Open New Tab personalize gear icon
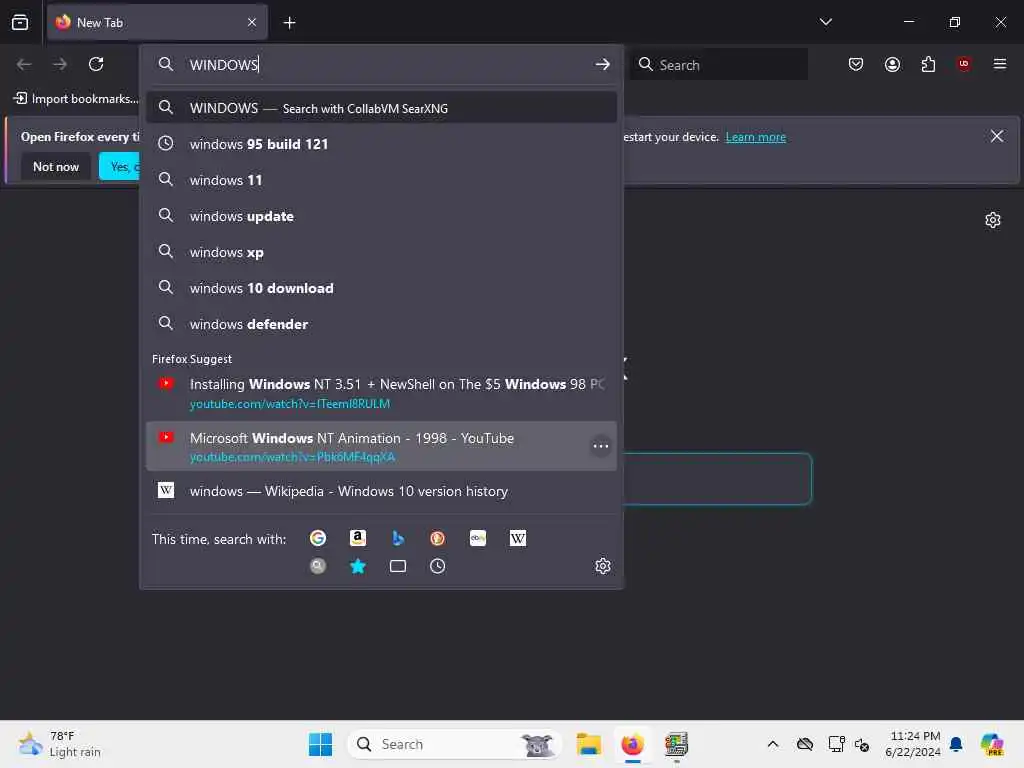The width and height of the screenshot is (1024, 768). click(x=993, y=220)
